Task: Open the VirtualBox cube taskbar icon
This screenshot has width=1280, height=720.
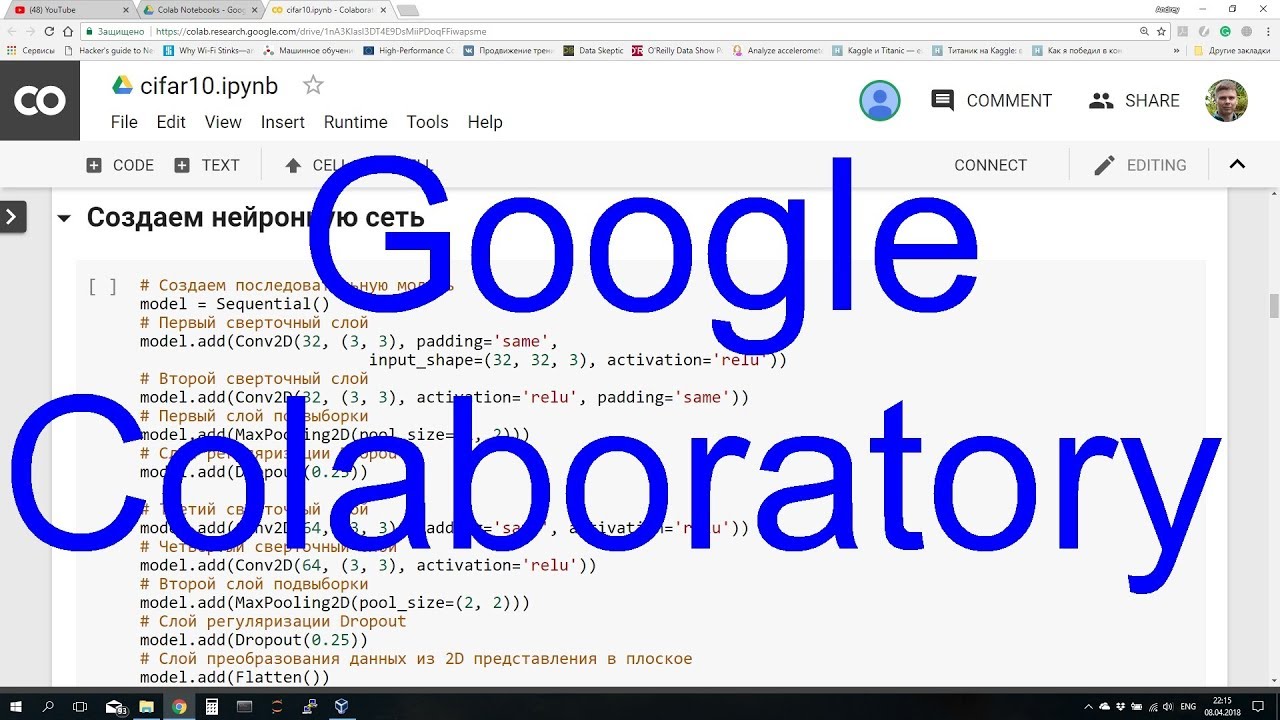Action: point(341,706)
